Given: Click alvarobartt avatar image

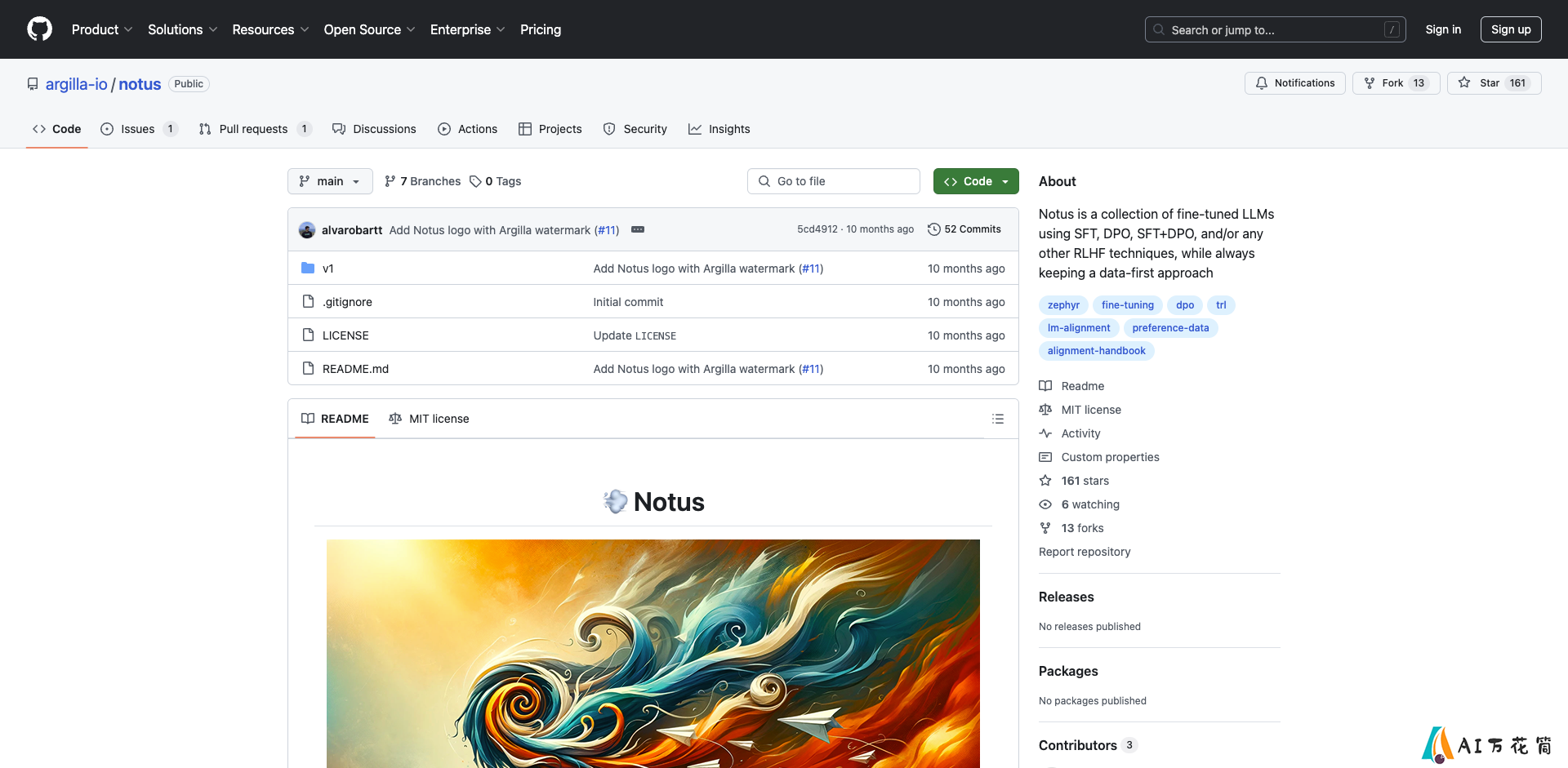Looking at the screenshot, I should pyautogui.click(x=307, y=230).
